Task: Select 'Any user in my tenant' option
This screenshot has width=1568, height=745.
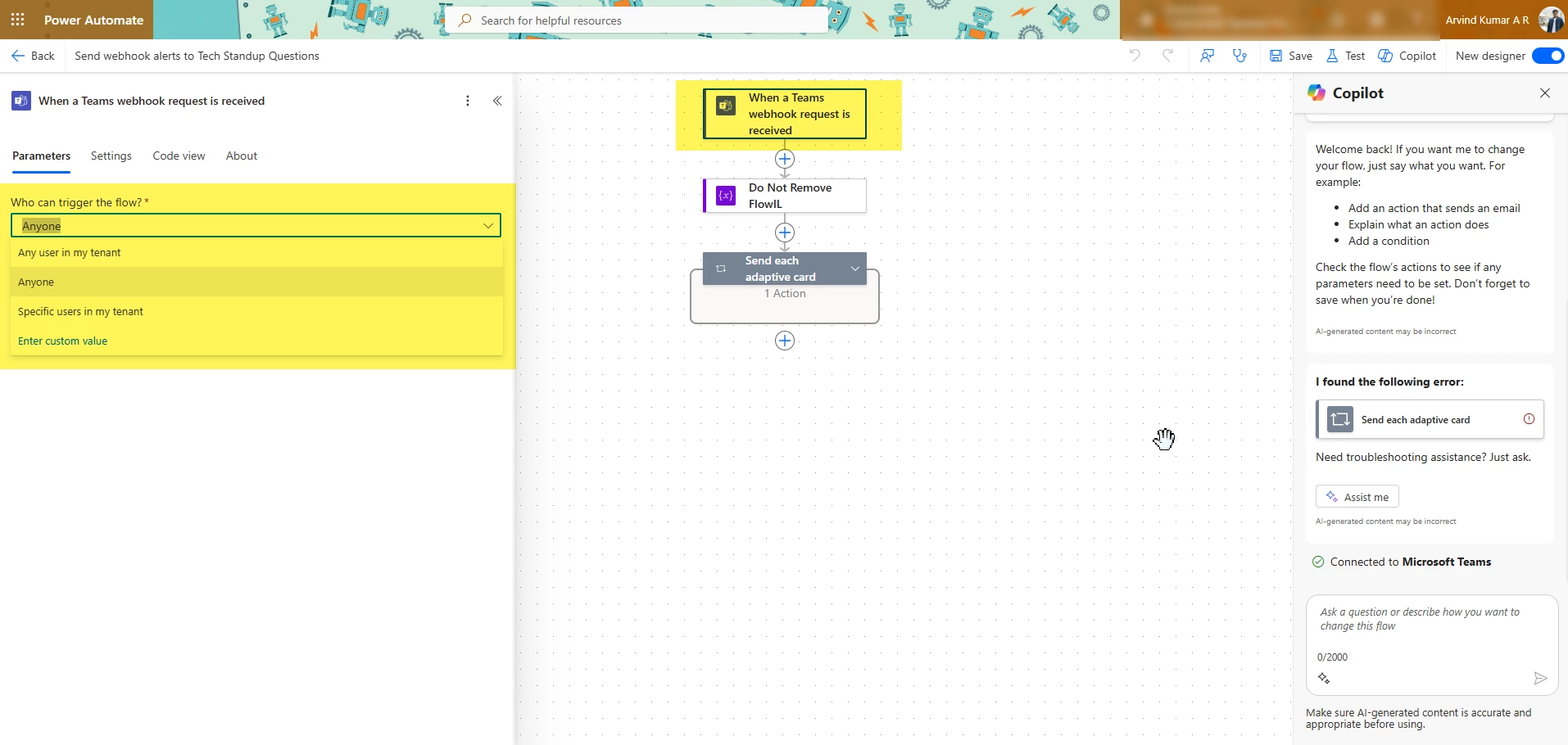Action: click(256, 253)
